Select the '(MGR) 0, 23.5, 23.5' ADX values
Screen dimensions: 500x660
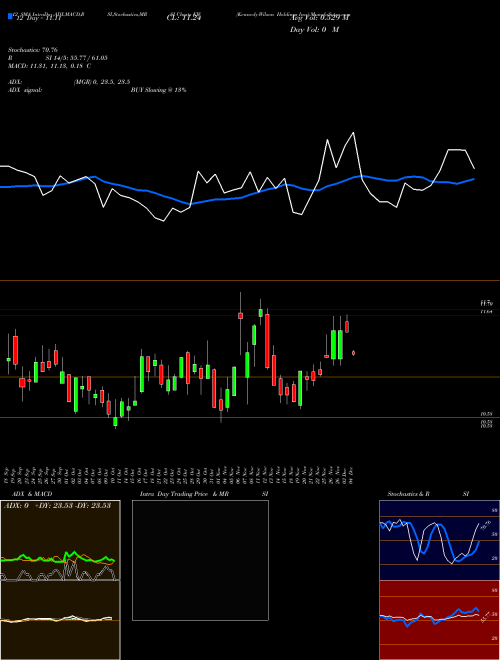101,82
